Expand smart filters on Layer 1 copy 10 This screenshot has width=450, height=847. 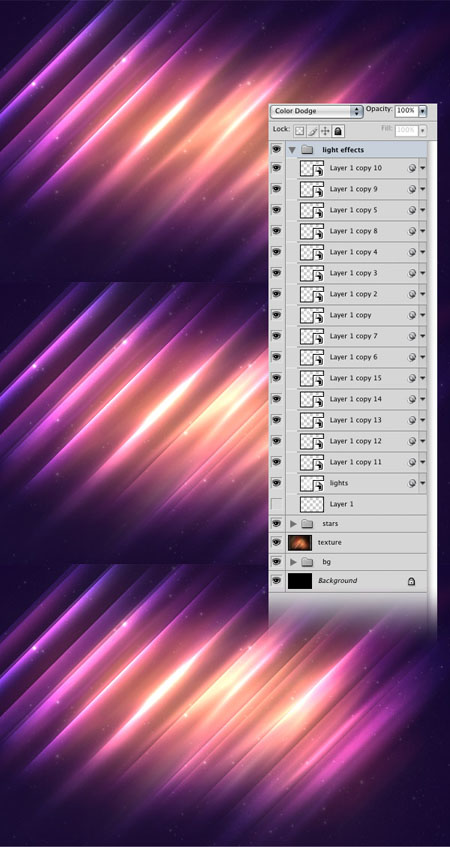422,169
